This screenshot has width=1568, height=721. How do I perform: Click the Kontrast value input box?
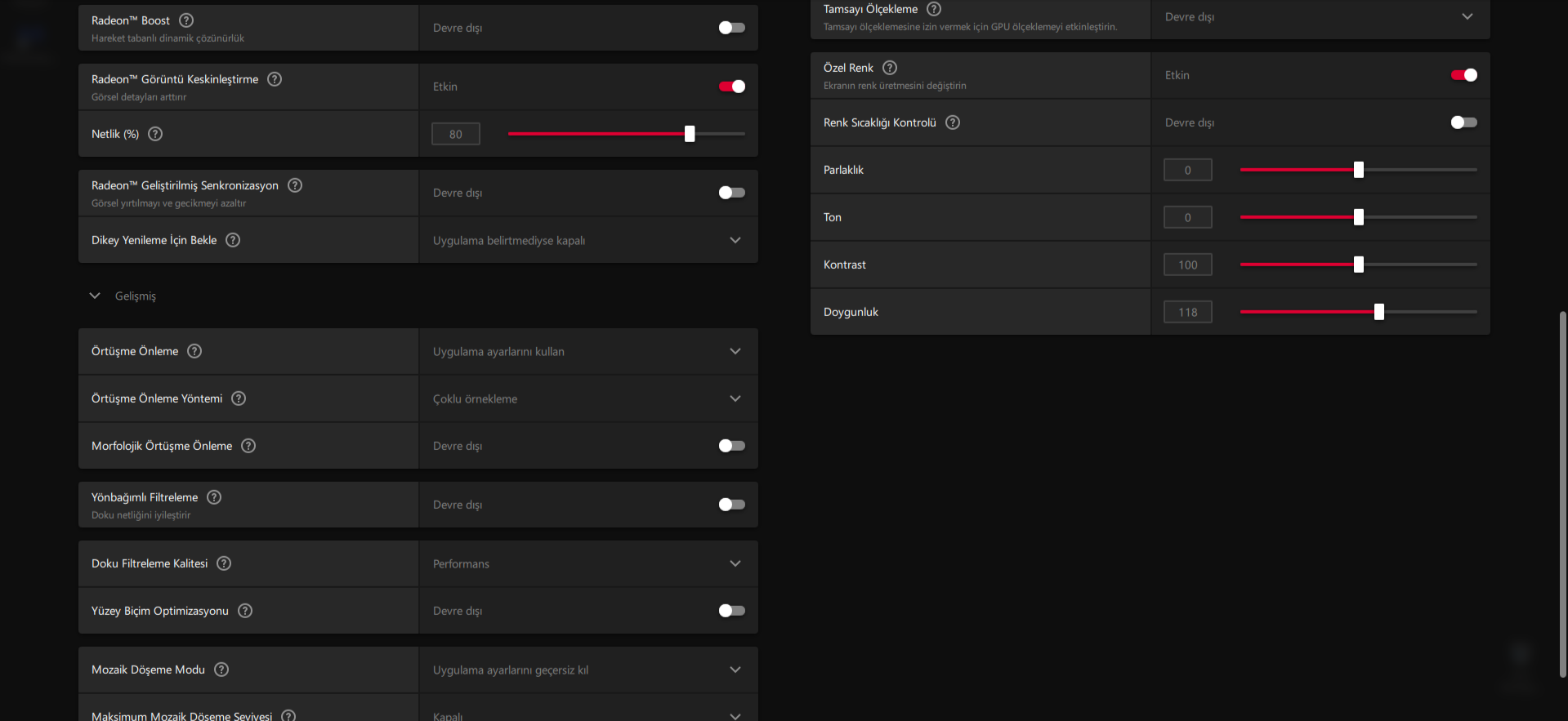1187,265
